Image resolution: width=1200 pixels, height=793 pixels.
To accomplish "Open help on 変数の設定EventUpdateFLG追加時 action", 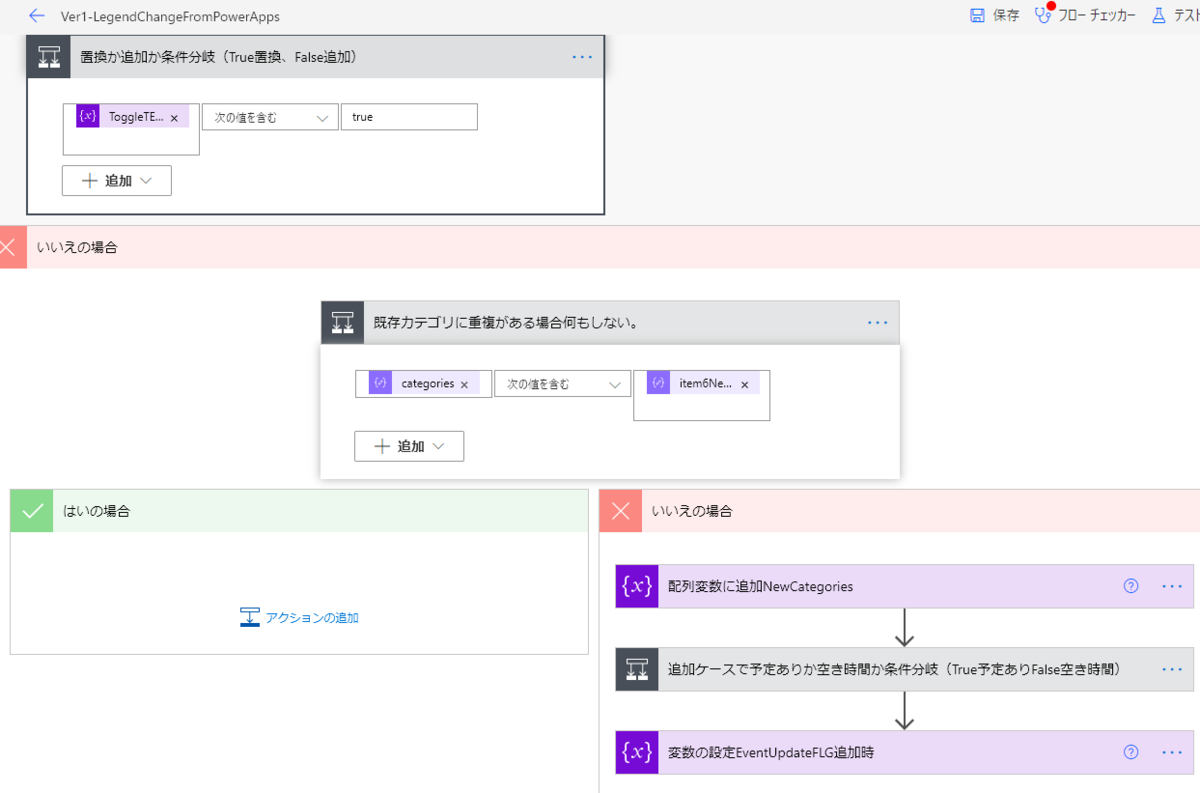I will tap(1131, 752).
